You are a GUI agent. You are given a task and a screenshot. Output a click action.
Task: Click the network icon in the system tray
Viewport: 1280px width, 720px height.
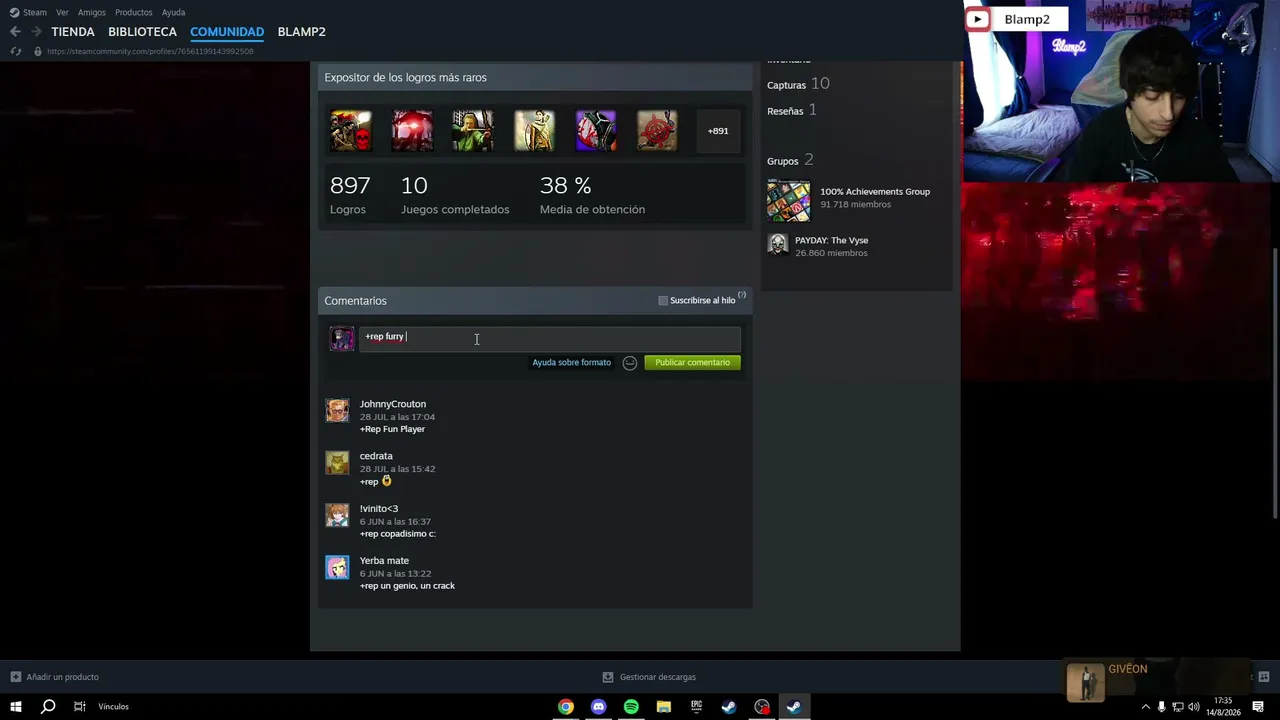(x=1178, y=707)
